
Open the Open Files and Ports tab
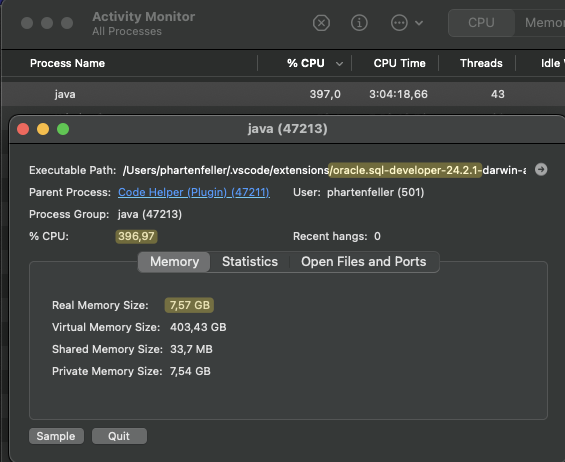364,262
